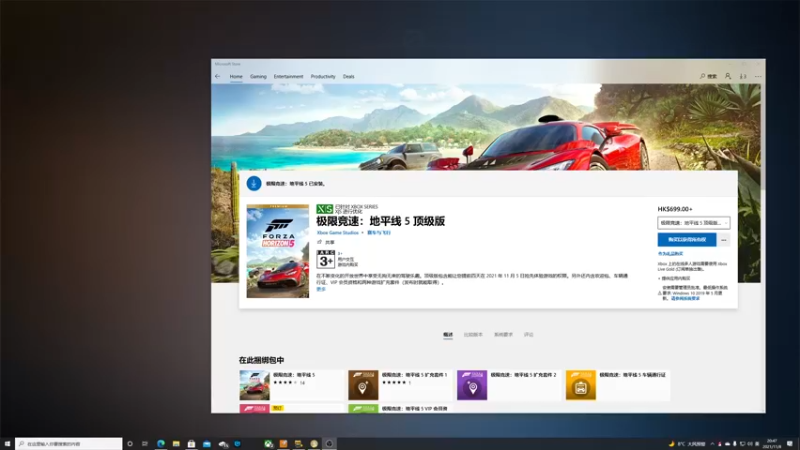
Task: Open the racing and flying category link
Action: click(x=379, y=233)
